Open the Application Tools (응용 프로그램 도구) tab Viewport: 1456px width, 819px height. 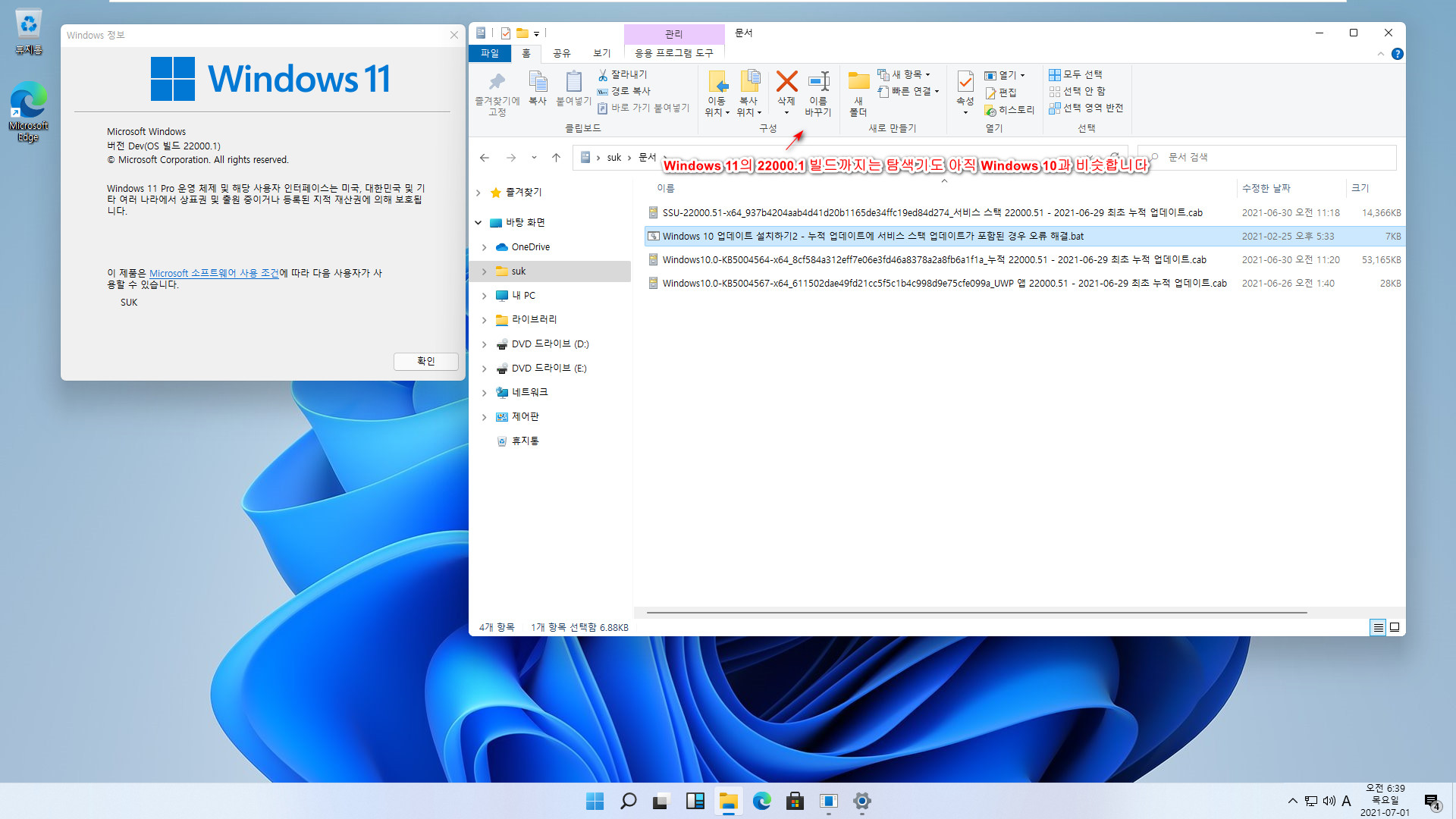click(674, 53)
